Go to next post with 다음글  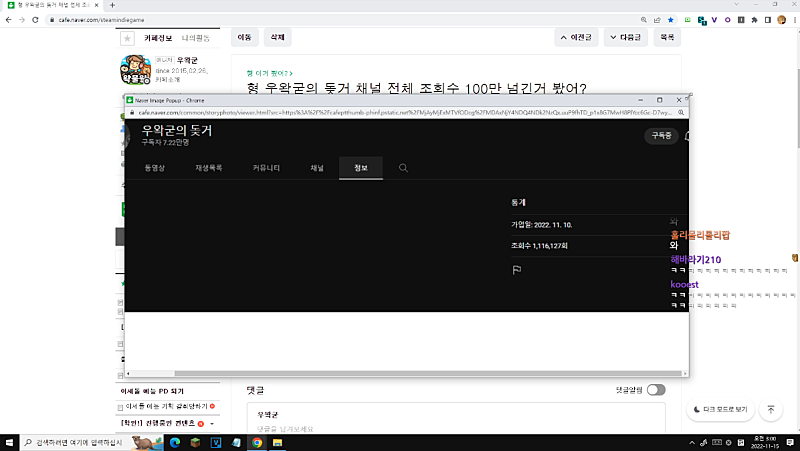click(x=628, y=37)
